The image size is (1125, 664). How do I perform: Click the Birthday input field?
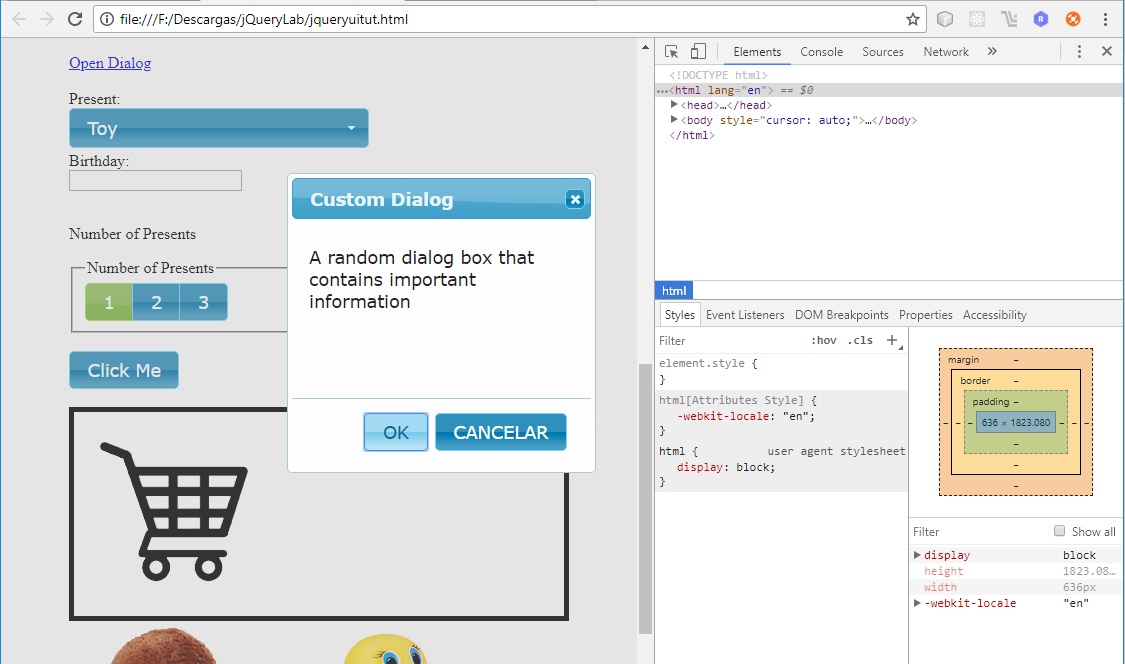pos(155,180)
